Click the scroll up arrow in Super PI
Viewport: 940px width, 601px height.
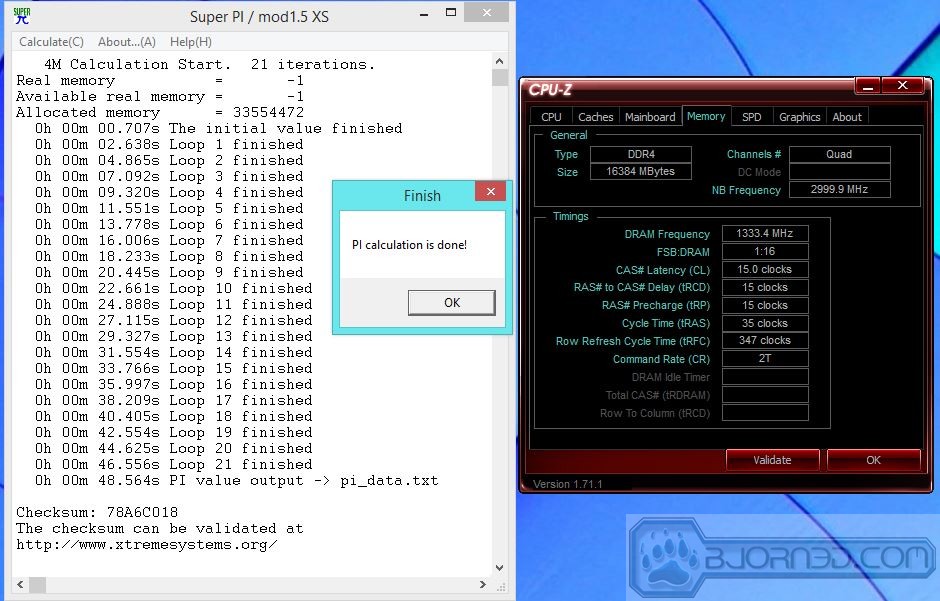499,61
